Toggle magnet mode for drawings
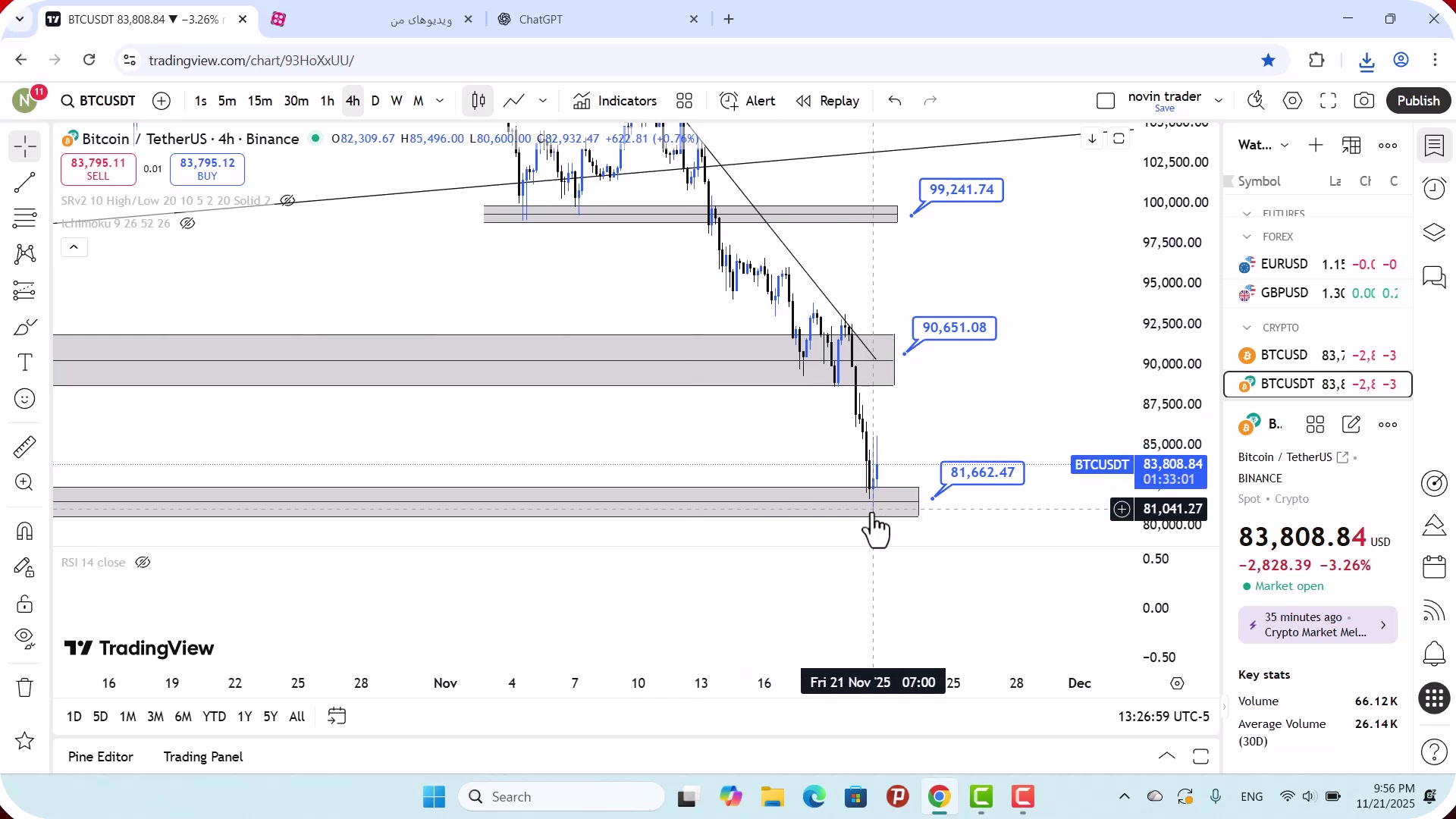1456x819 pixels. click(25, 531)
